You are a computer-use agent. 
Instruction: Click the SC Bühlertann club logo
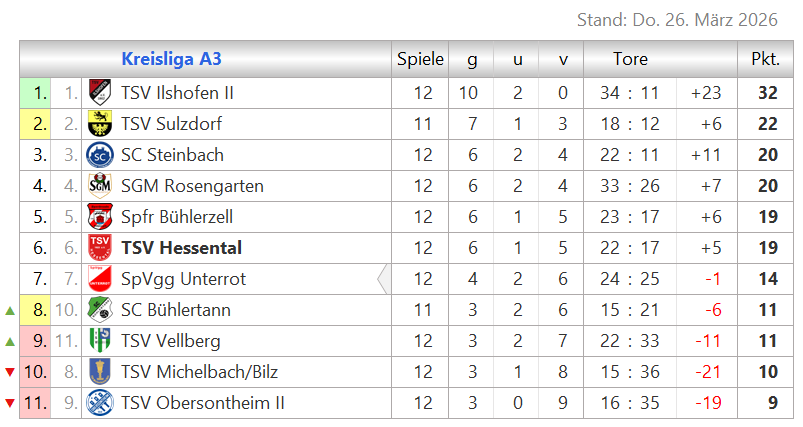click(99, 310)
